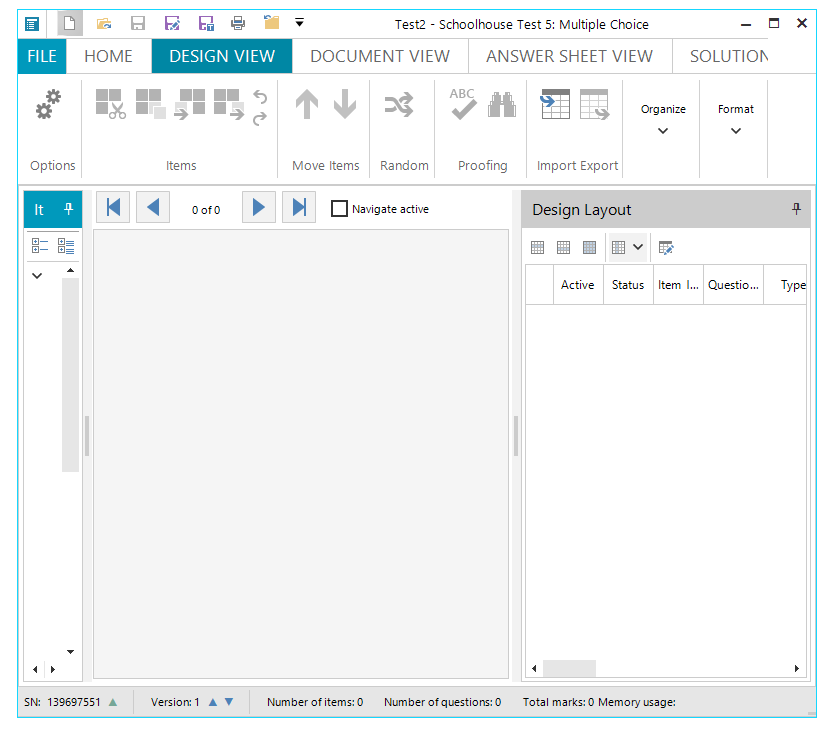The width and height of the screenshot is (832, 735).
Task: Go to the last item arrow
Action: [298, 207]
